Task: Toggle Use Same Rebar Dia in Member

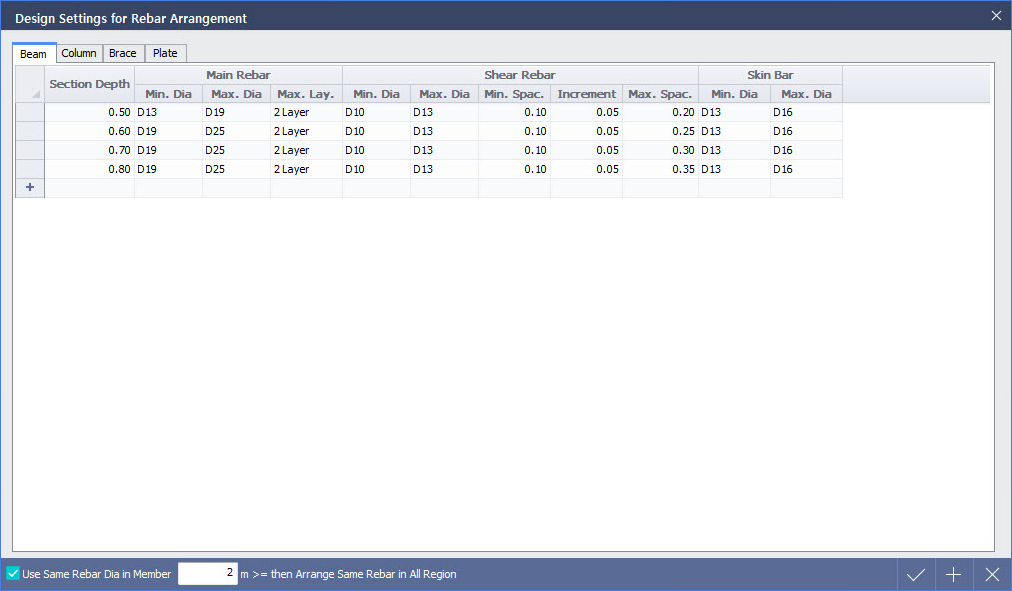Action: coord(14,574)
